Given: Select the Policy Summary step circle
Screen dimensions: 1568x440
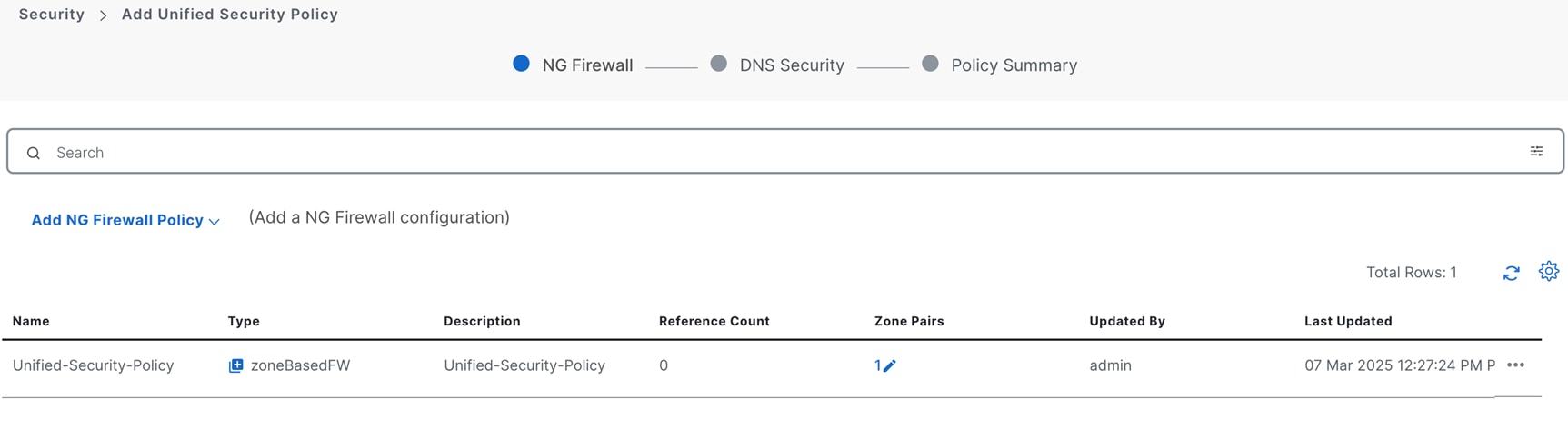Looking at the screenshot, I should (x=930, y=64).
